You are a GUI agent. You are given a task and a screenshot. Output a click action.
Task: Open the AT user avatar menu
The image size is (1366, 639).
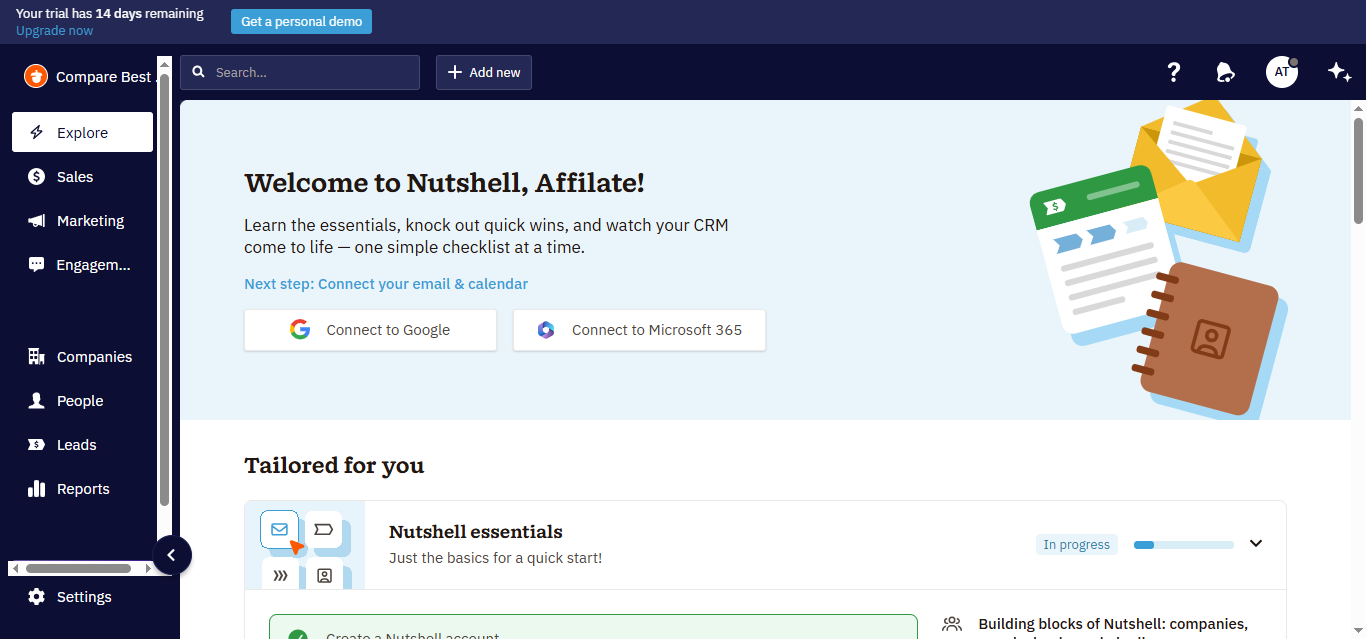tap(1282, 72)
